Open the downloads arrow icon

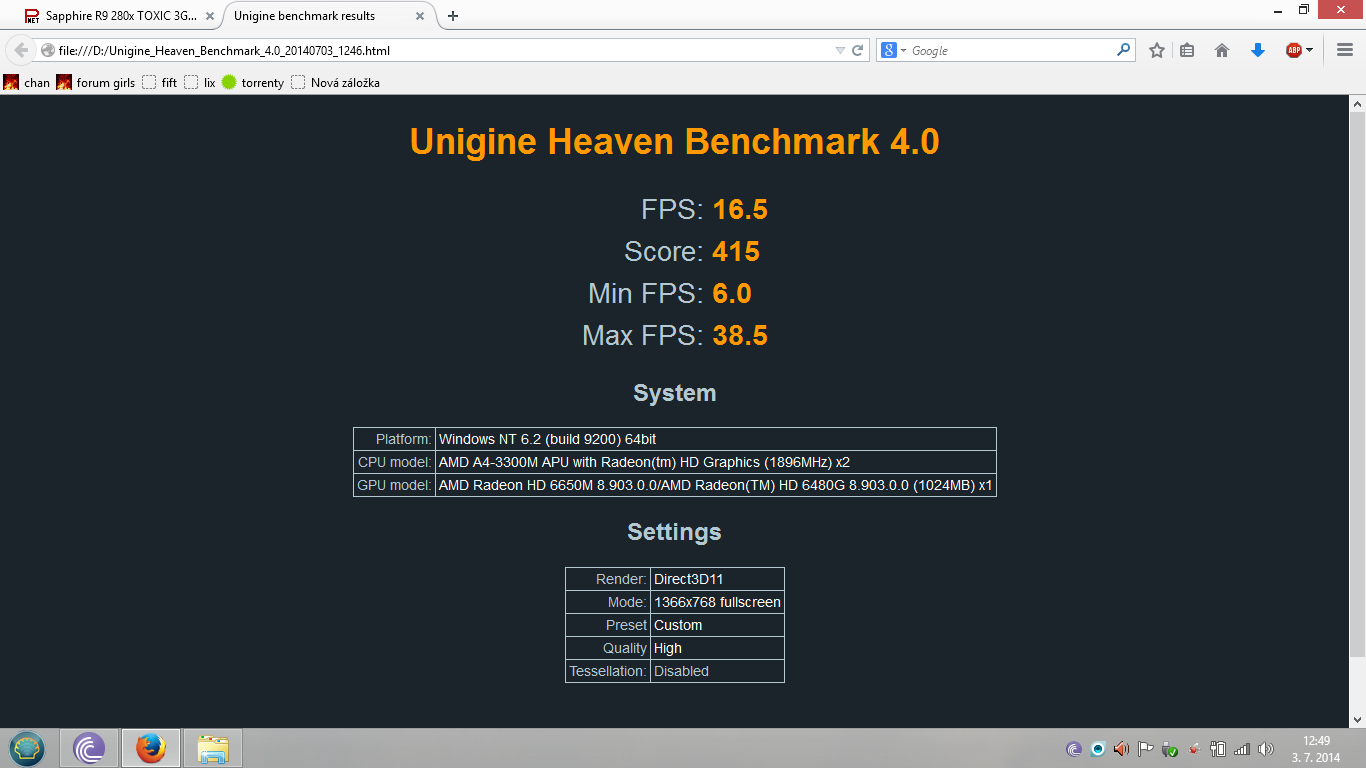[1258, 50]
